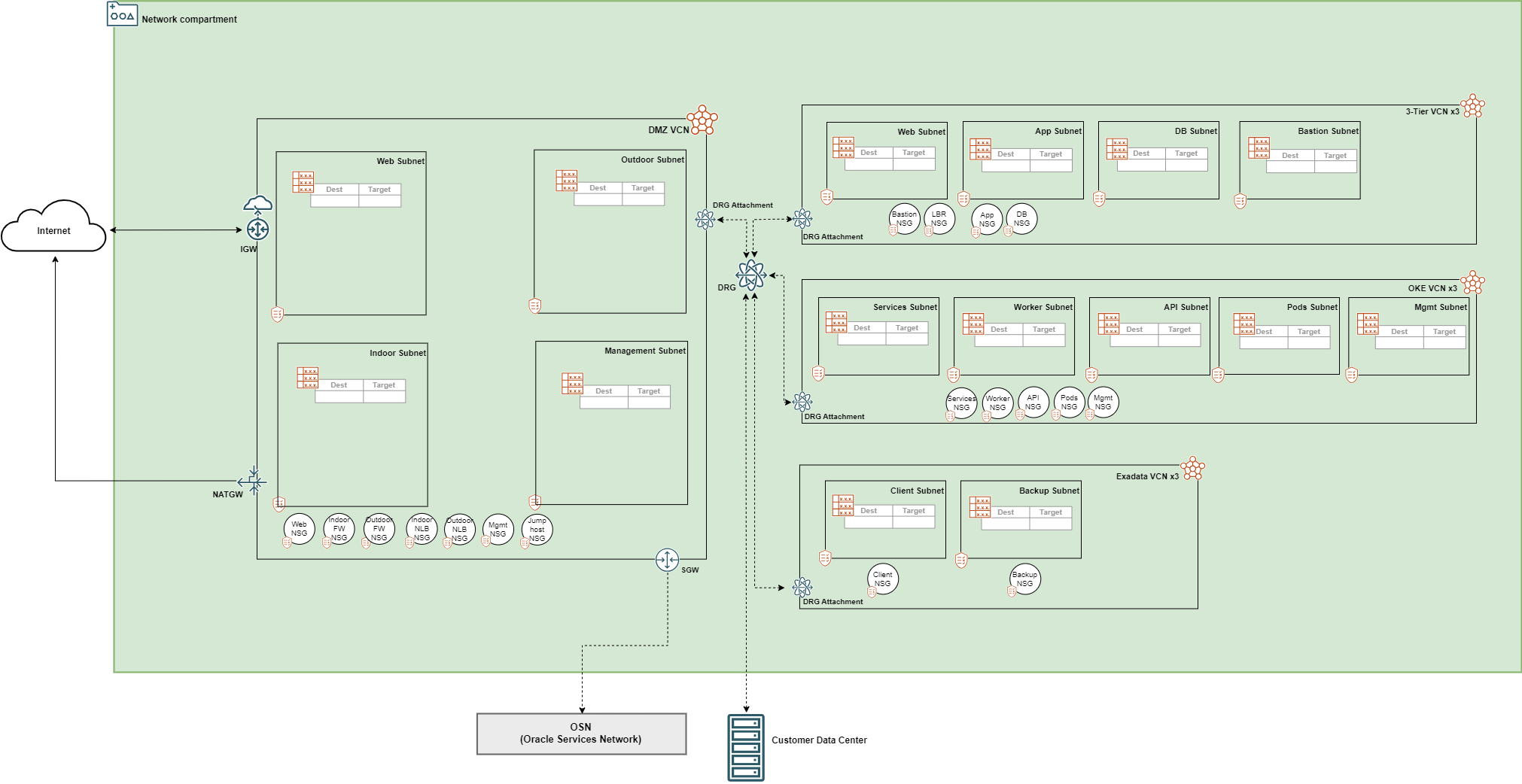1522x784 pixels.
Task: Click the Pods Subnet label
Action: click(x=1312, y=307)
